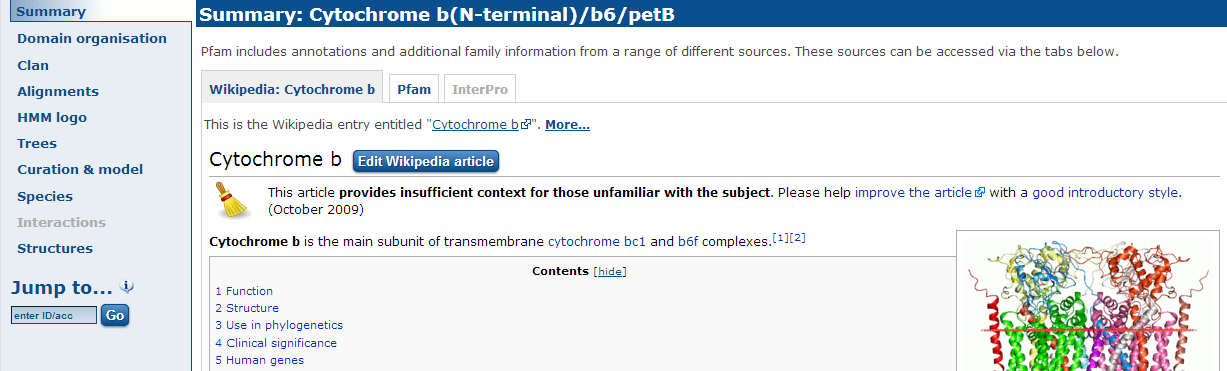Viewport: 1227px width, 371px height.
Task: Open the Cytochrome b external link
Action: [481, 125]
